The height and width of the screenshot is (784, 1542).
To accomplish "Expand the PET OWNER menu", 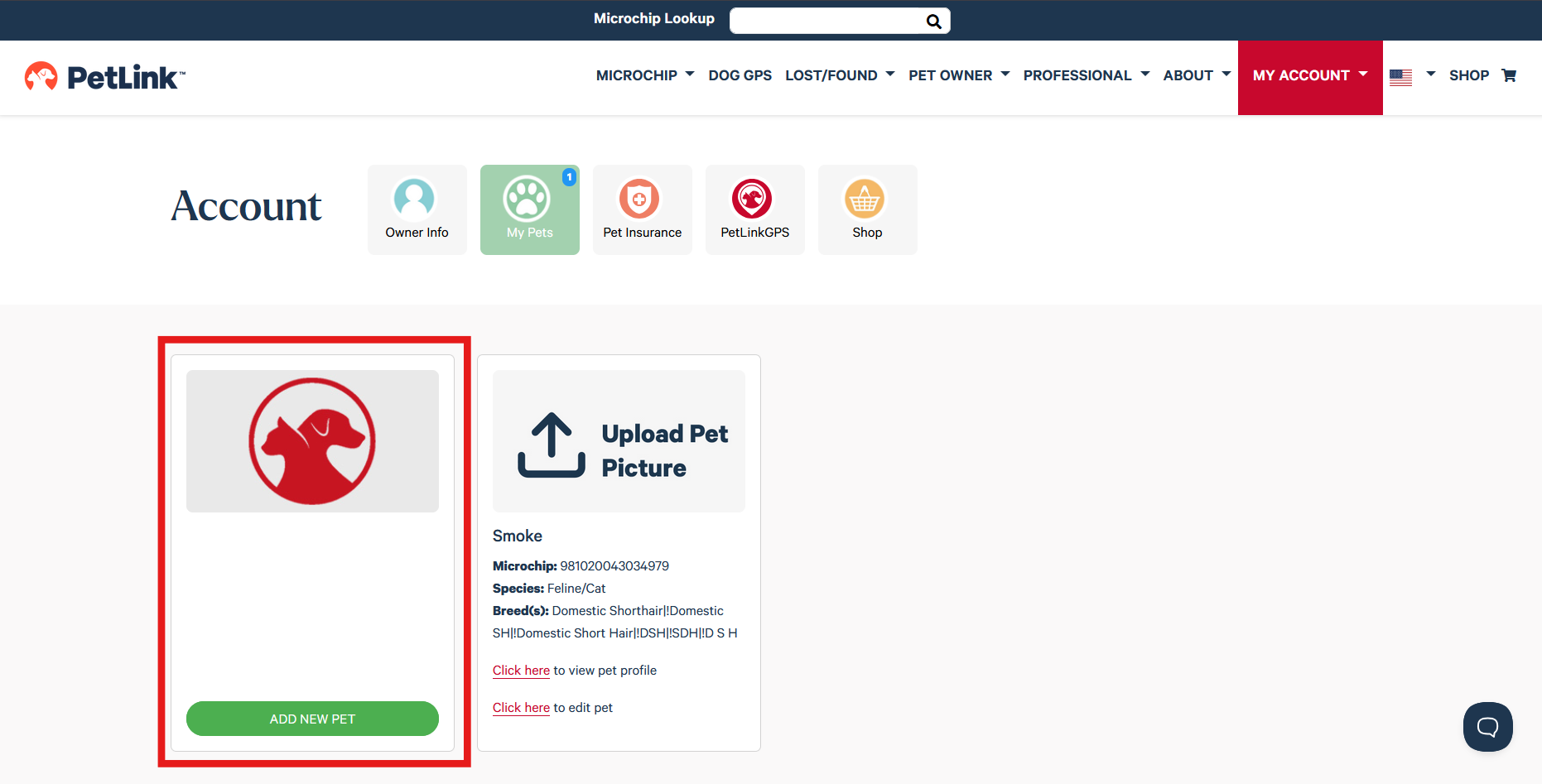I will (x=959, y=75).
